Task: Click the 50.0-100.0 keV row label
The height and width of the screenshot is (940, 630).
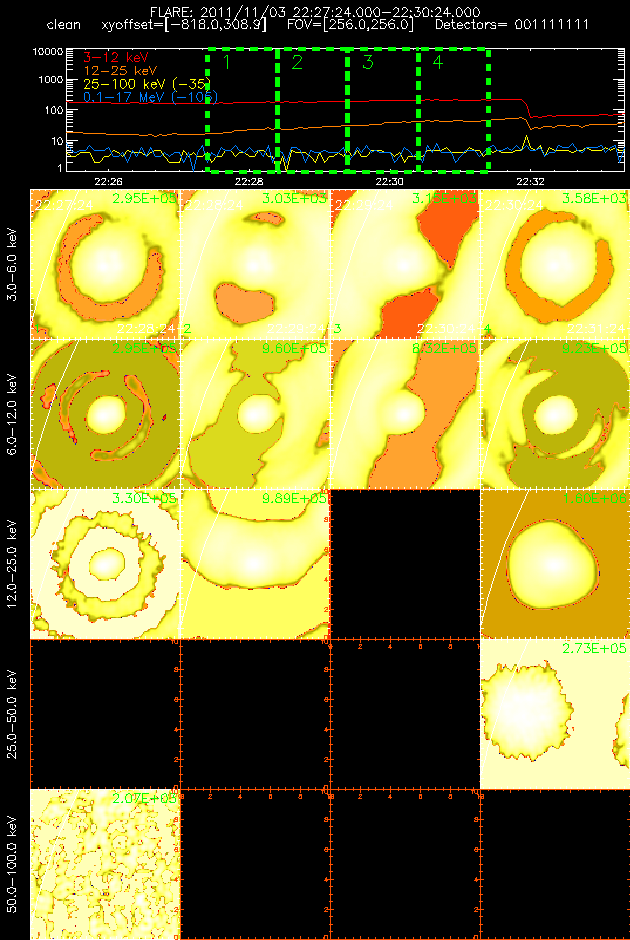Action: tap(13, 864)
